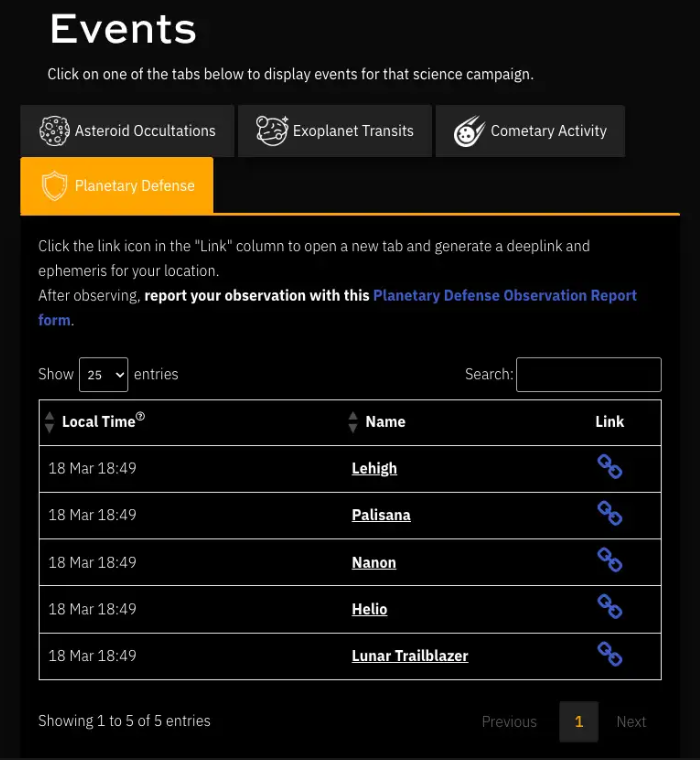Open the Lunar Trailblazer name link
Image resolution: width=700 pixels, height=760 pixels.
click(410, 656)
